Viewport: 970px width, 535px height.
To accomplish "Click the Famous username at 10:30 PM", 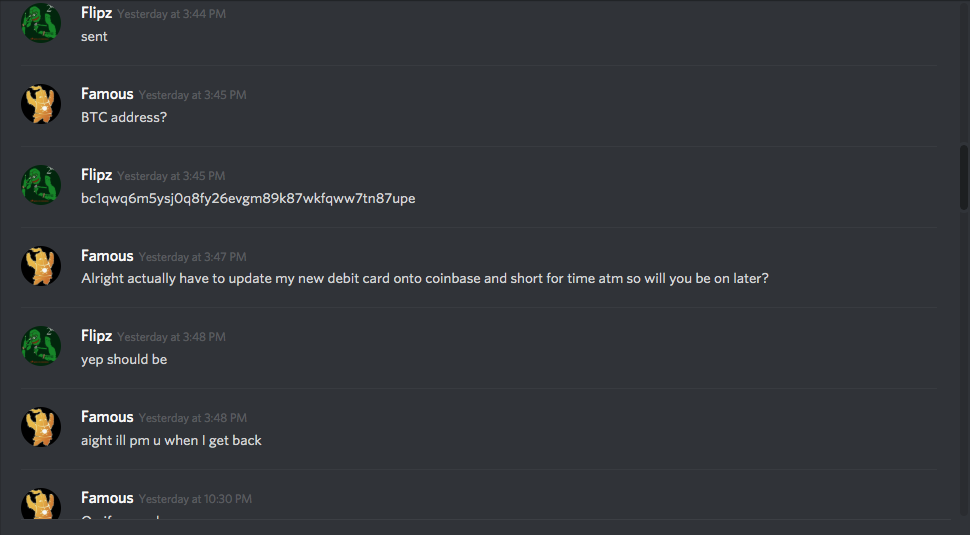I will 107,498.
